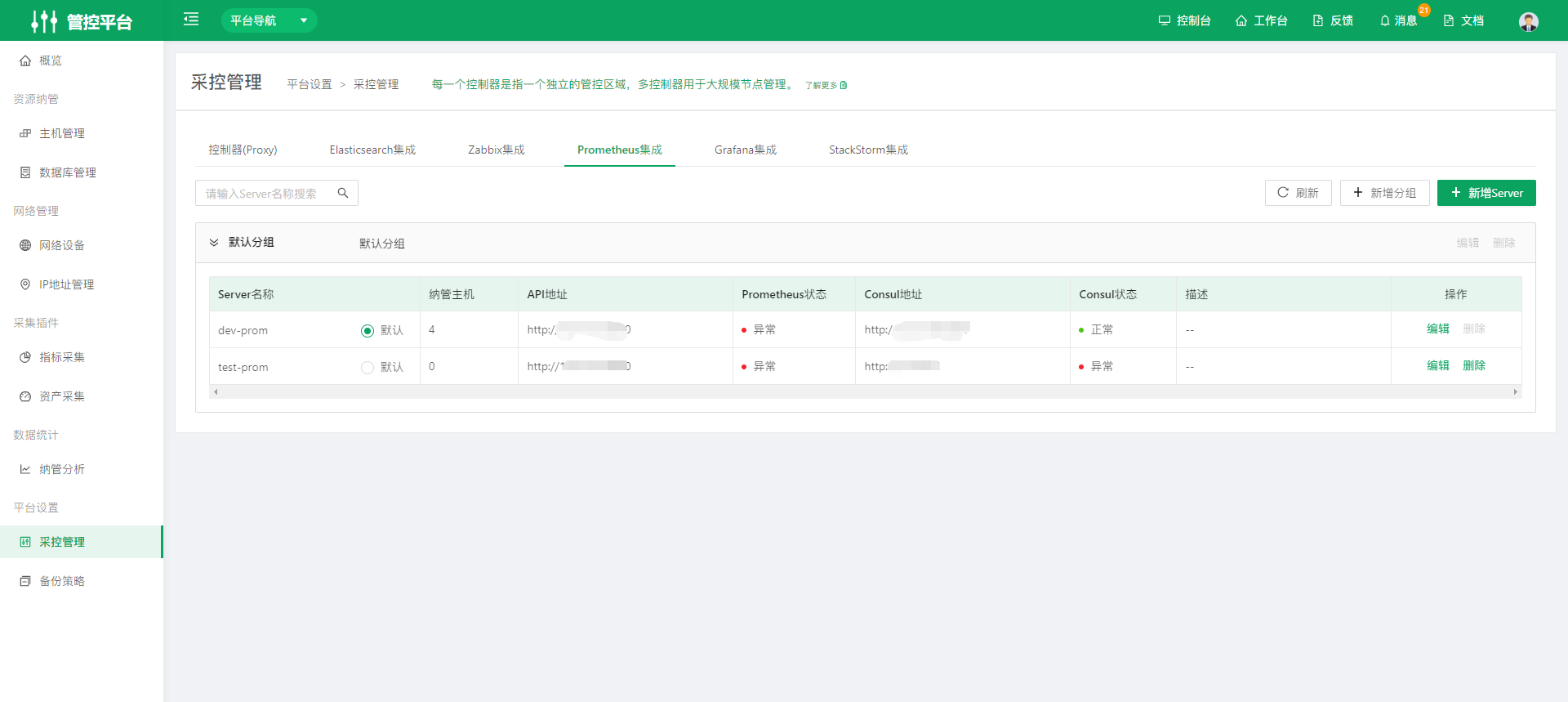Switch to Grafana集成 tab
This screenshot has width=1568, height=702.
pyautogui.click(x=746, y=150)
